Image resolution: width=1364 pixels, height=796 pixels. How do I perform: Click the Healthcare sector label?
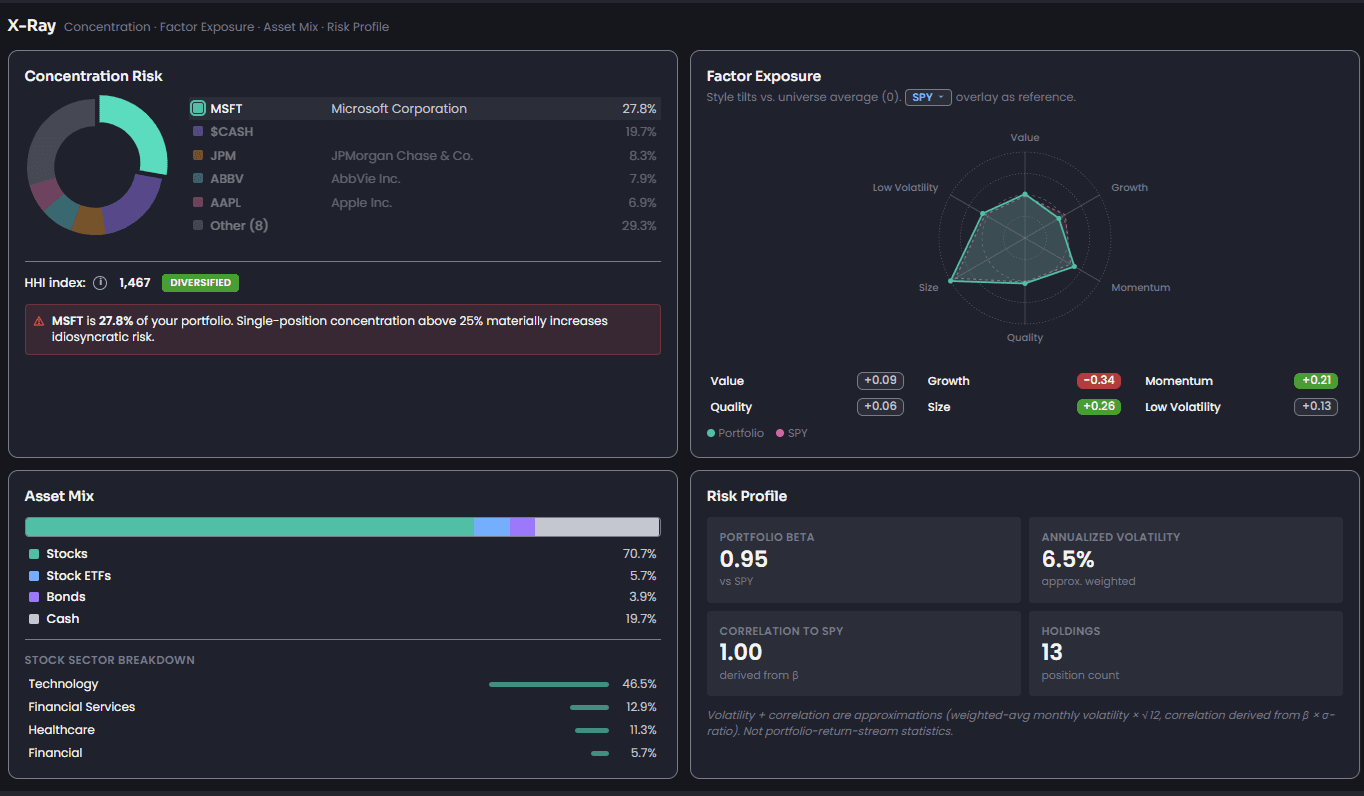62,730
